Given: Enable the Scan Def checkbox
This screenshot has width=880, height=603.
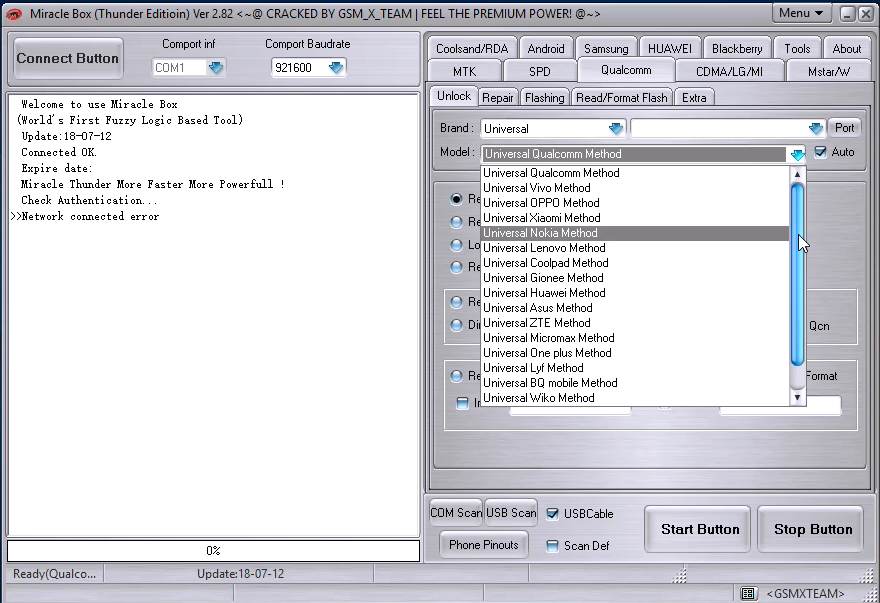Looking at the screenshot, I should click(552, 546).
